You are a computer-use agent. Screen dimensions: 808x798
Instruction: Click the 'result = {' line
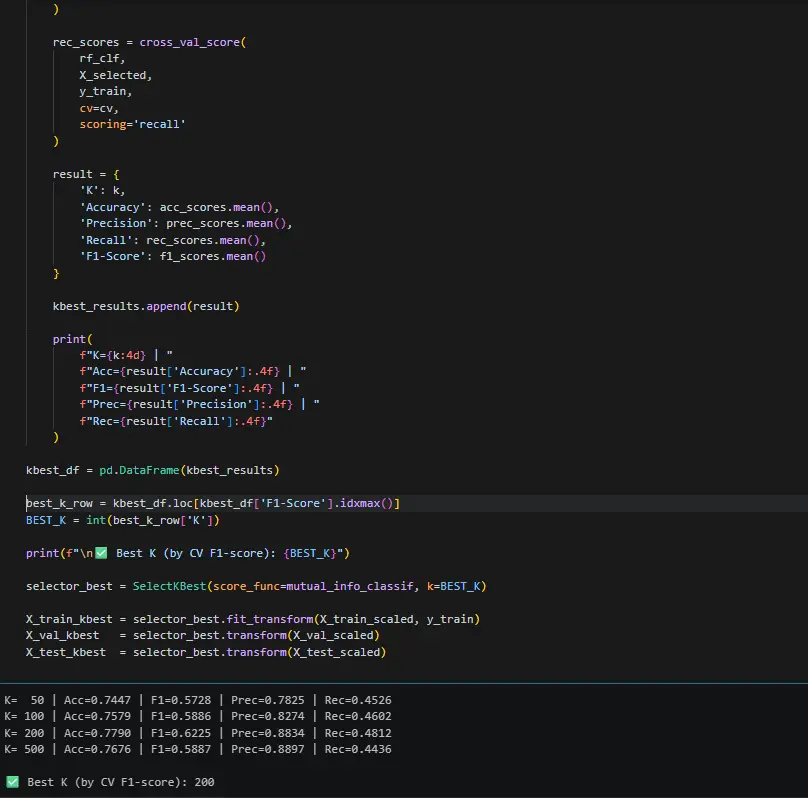click(x=86, y=174)
